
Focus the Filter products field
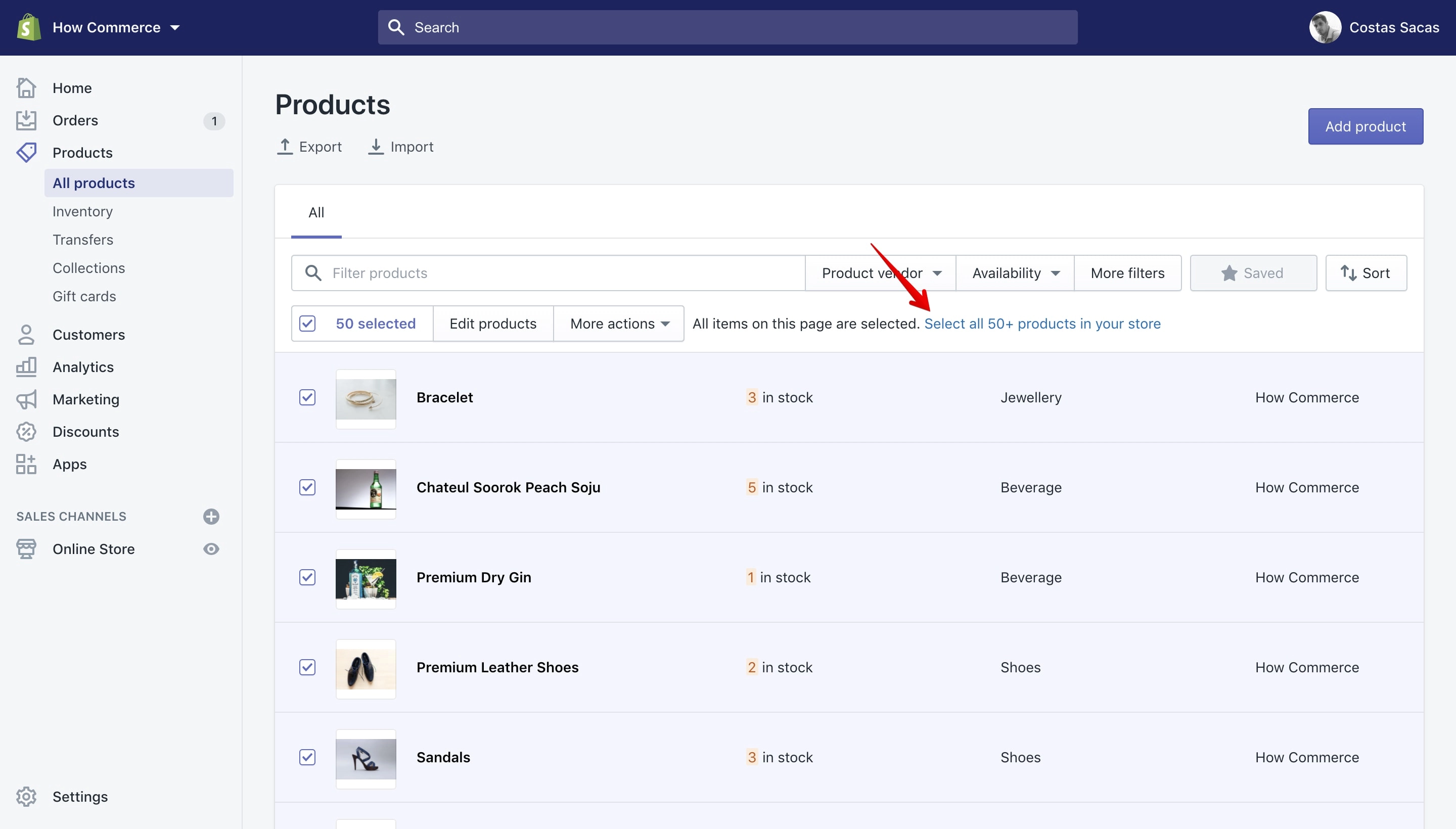tap(548, 273)
